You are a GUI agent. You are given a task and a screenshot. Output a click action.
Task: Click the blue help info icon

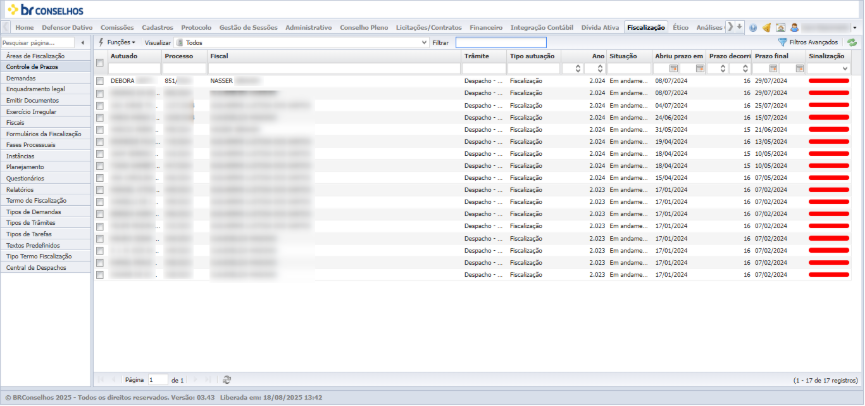click(753, 28)
